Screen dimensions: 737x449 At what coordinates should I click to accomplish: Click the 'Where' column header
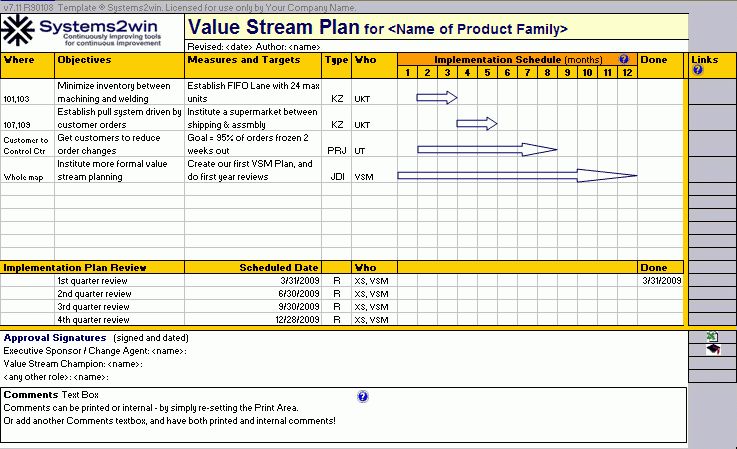tap(27, 65)
